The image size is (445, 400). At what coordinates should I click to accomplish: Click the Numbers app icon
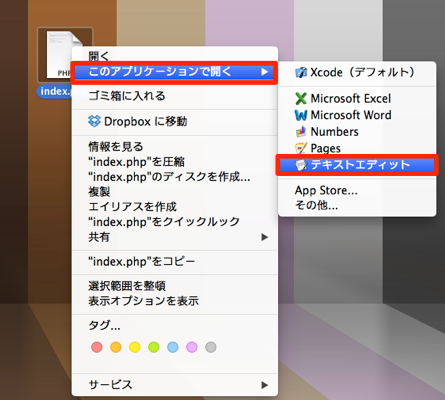[301, 132]
